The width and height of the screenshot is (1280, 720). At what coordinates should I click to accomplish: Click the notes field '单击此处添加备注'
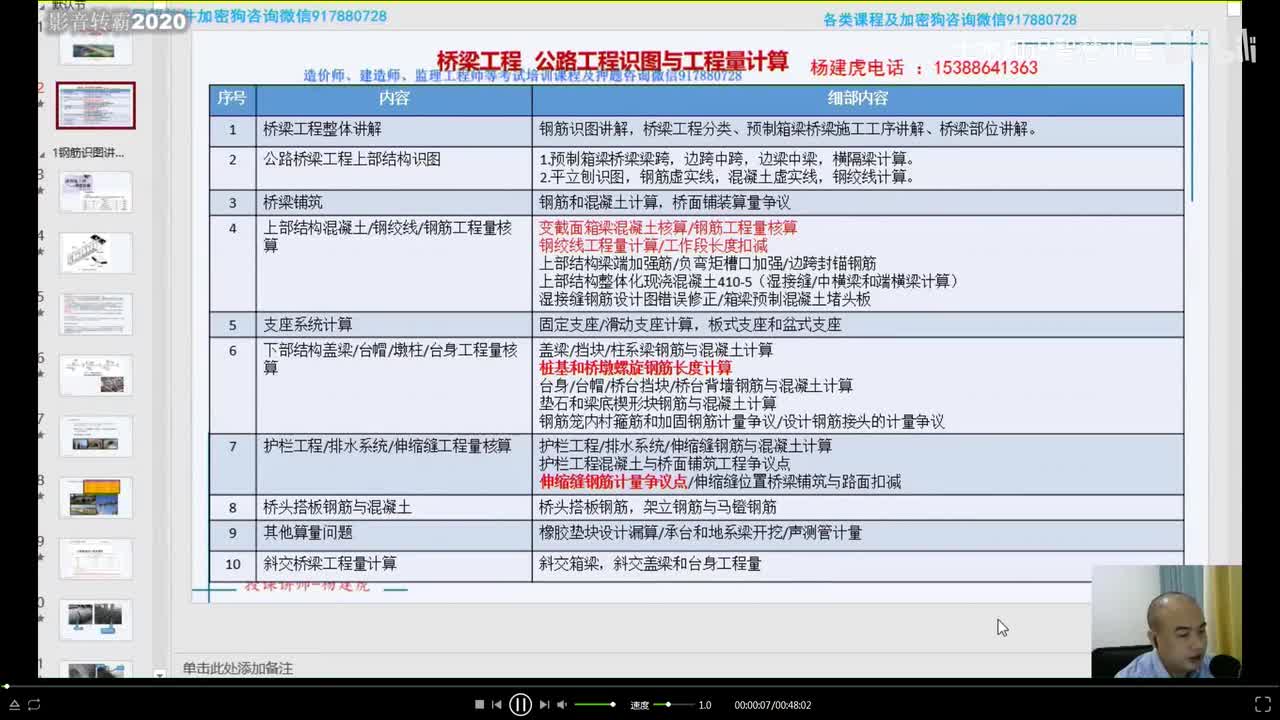pyautogui.click(x=238, y=668)
